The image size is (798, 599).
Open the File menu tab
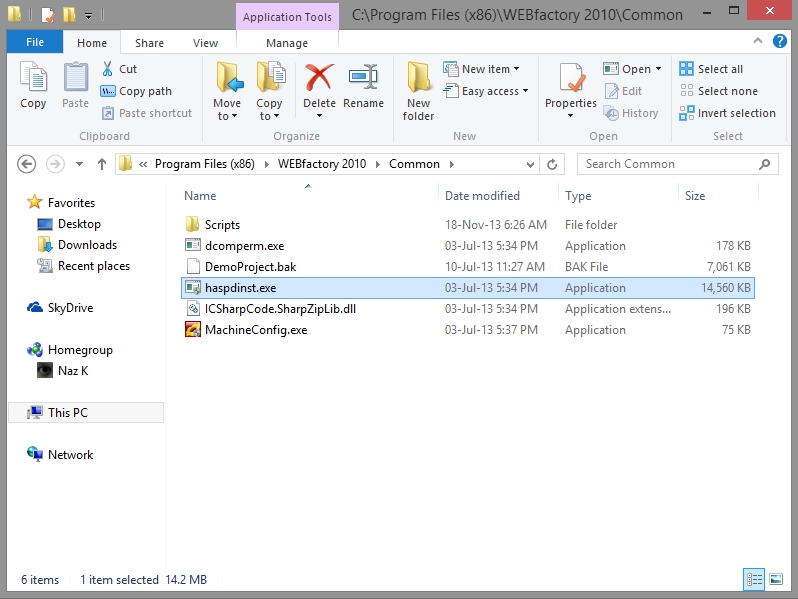[x=35, y=42]
